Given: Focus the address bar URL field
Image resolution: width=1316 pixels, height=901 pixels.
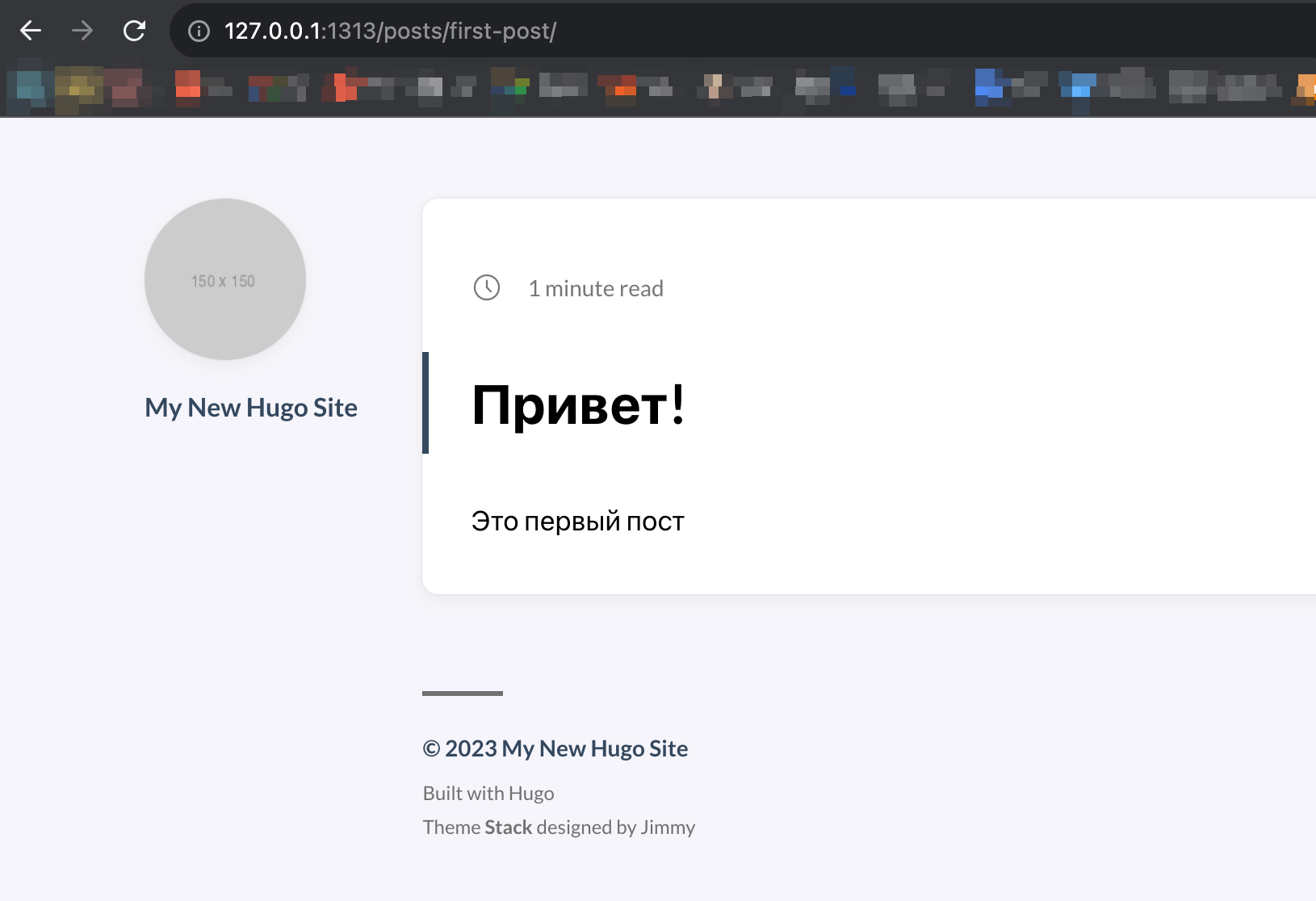Looking at the screenshot, I should tap(727, 31).
